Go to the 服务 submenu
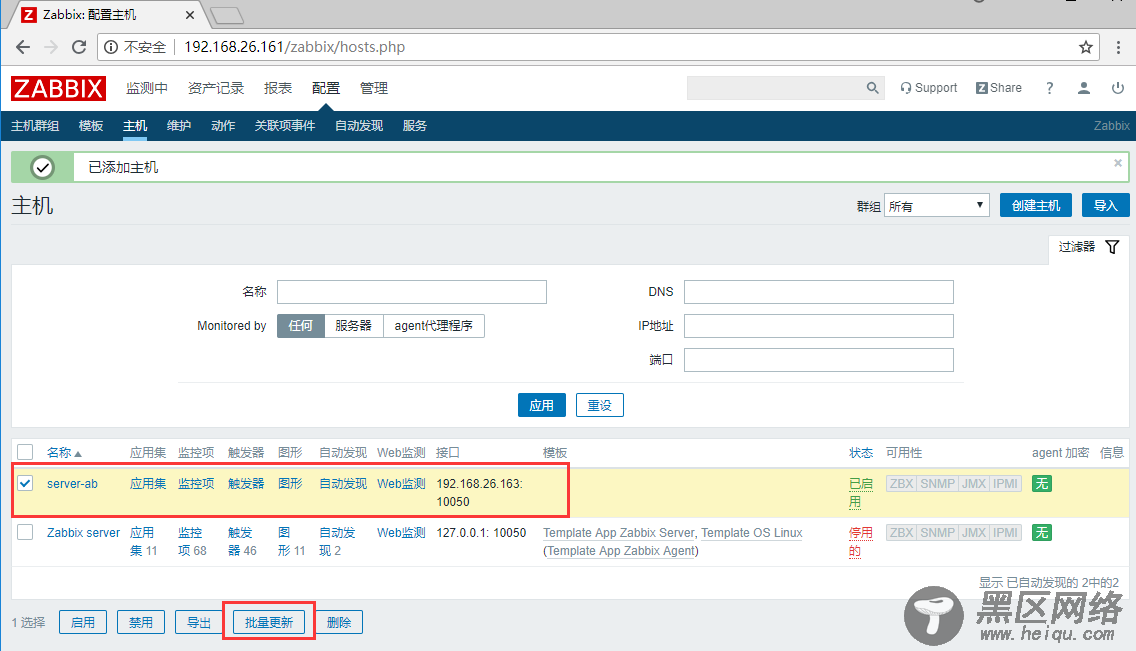 click(414, 126)
